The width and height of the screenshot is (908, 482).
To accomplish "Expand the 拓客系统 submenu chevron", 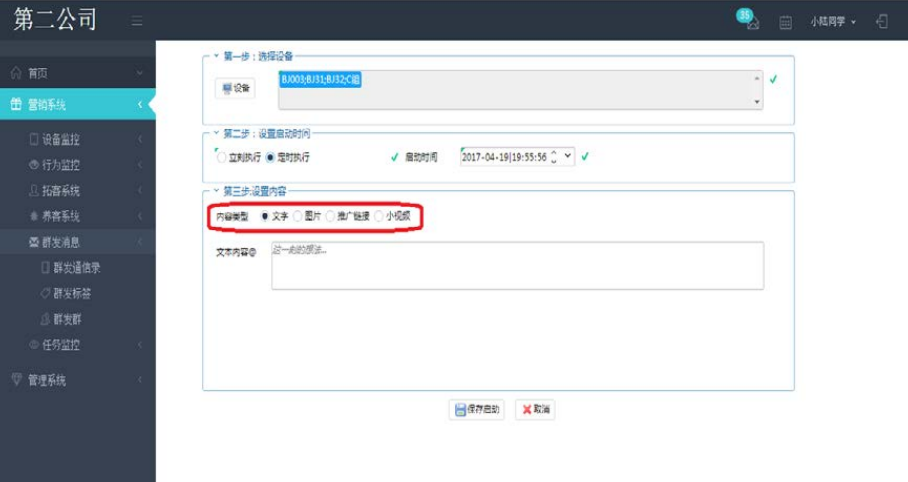I will coord(140,191).
